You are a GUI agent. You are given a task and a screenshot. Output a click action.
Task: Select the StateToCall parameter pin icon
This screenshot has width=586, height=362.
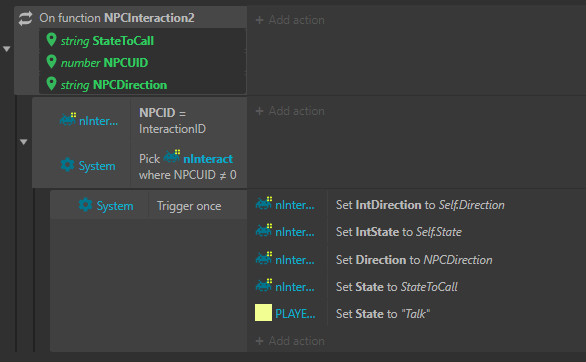[51, 40]
